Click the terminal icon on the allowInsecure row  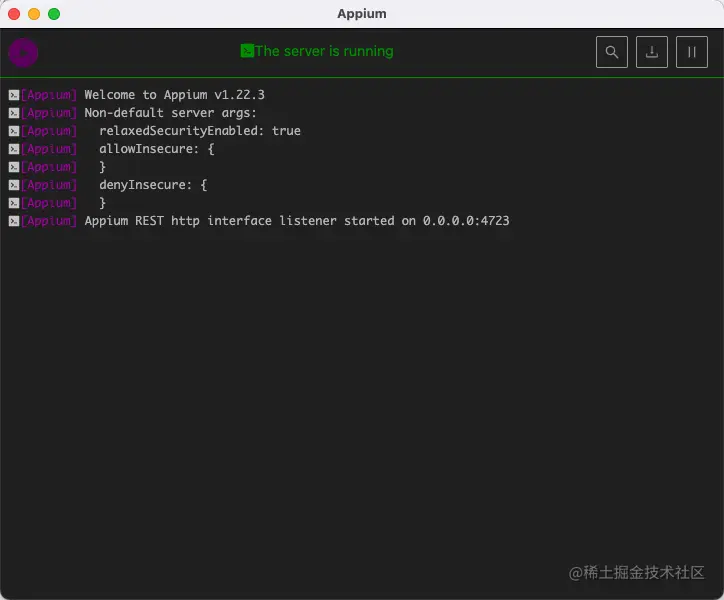pos(14,149)
